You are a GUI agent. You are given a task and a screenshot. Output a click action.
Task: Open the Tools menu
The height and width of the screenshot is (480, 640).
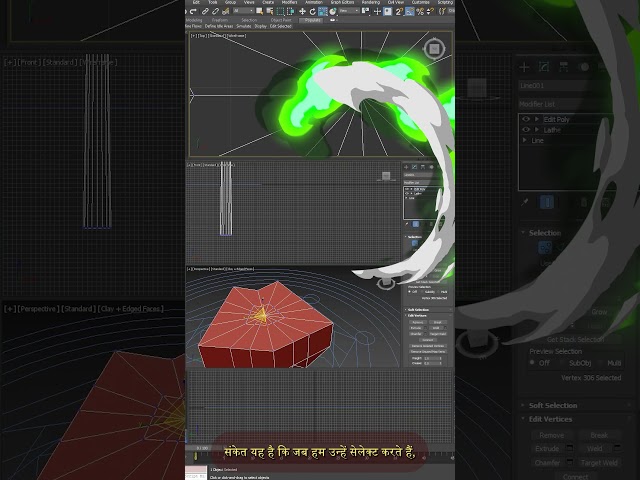coord(213,2)
